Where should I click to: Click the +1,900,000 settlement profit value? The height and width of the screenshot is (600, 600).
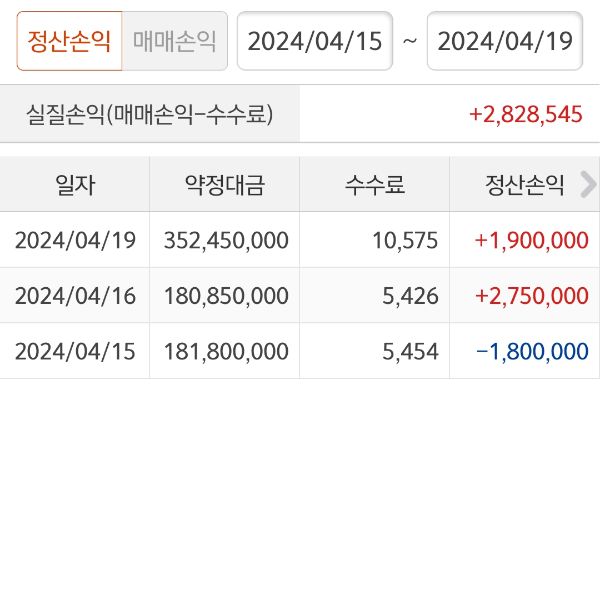pyautogui.click(x=531, y=240)
